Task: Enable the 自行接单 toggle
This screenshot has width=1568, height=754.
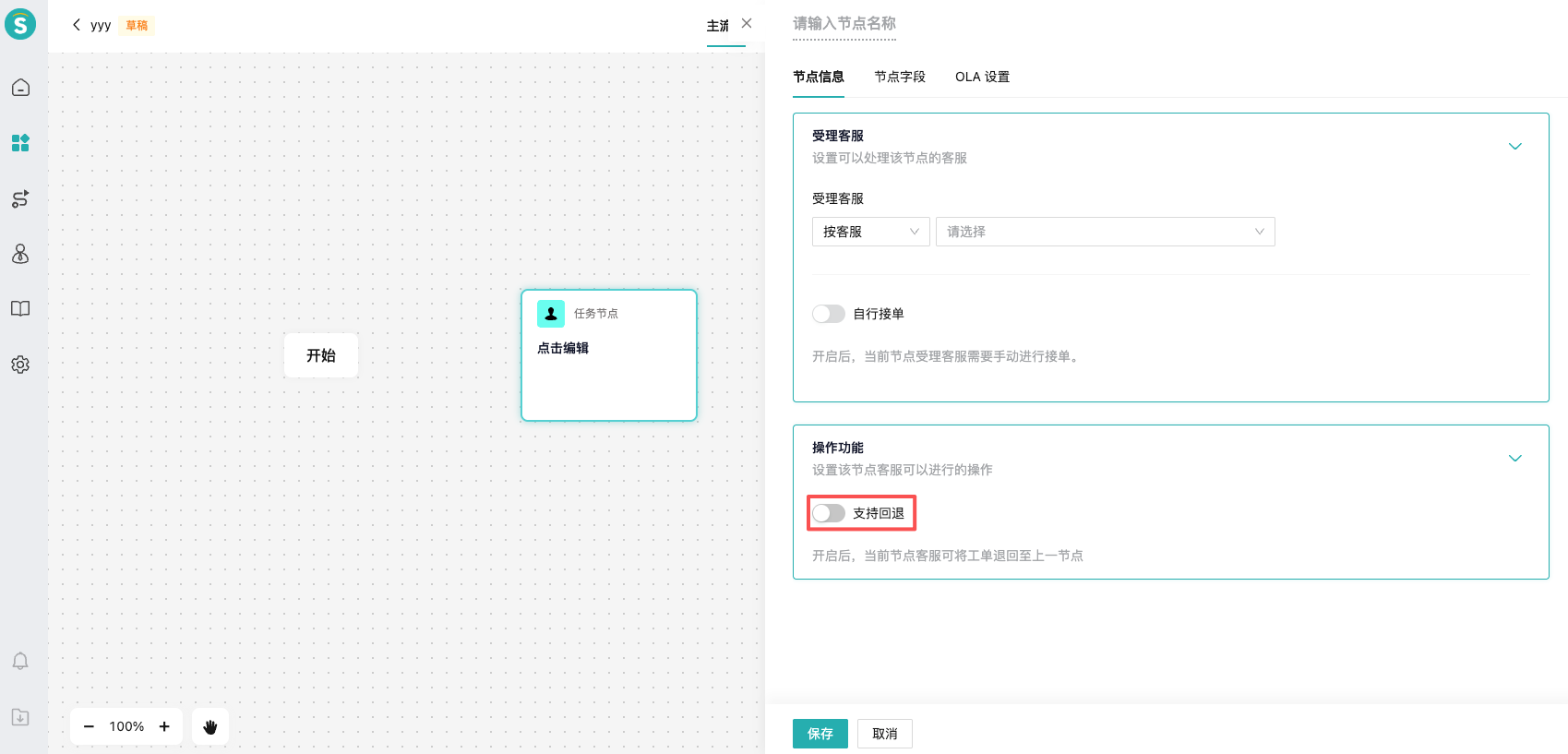Action: (829, 314)
